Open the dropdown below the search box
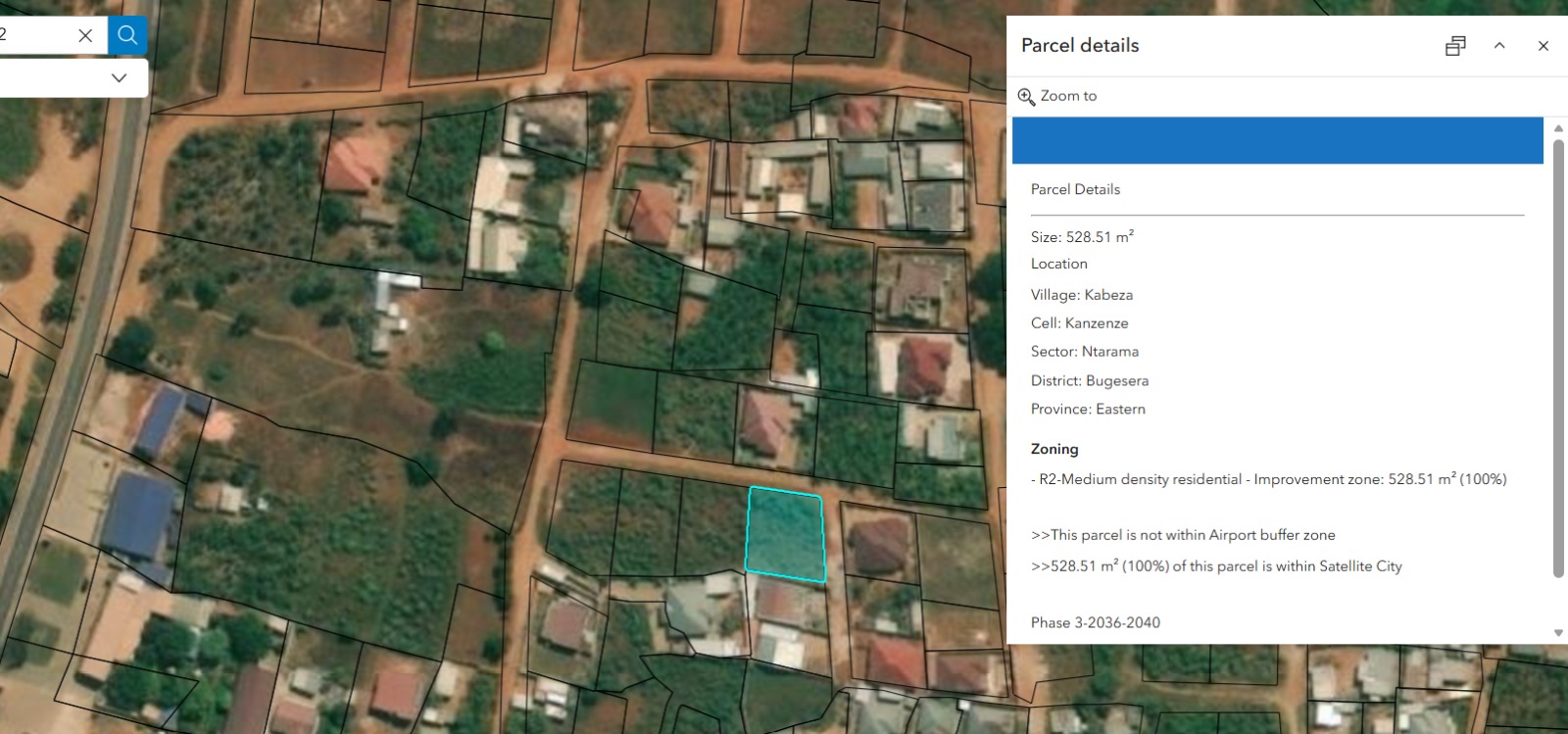Screen dimensions: 1568x734 coord(119,77)
